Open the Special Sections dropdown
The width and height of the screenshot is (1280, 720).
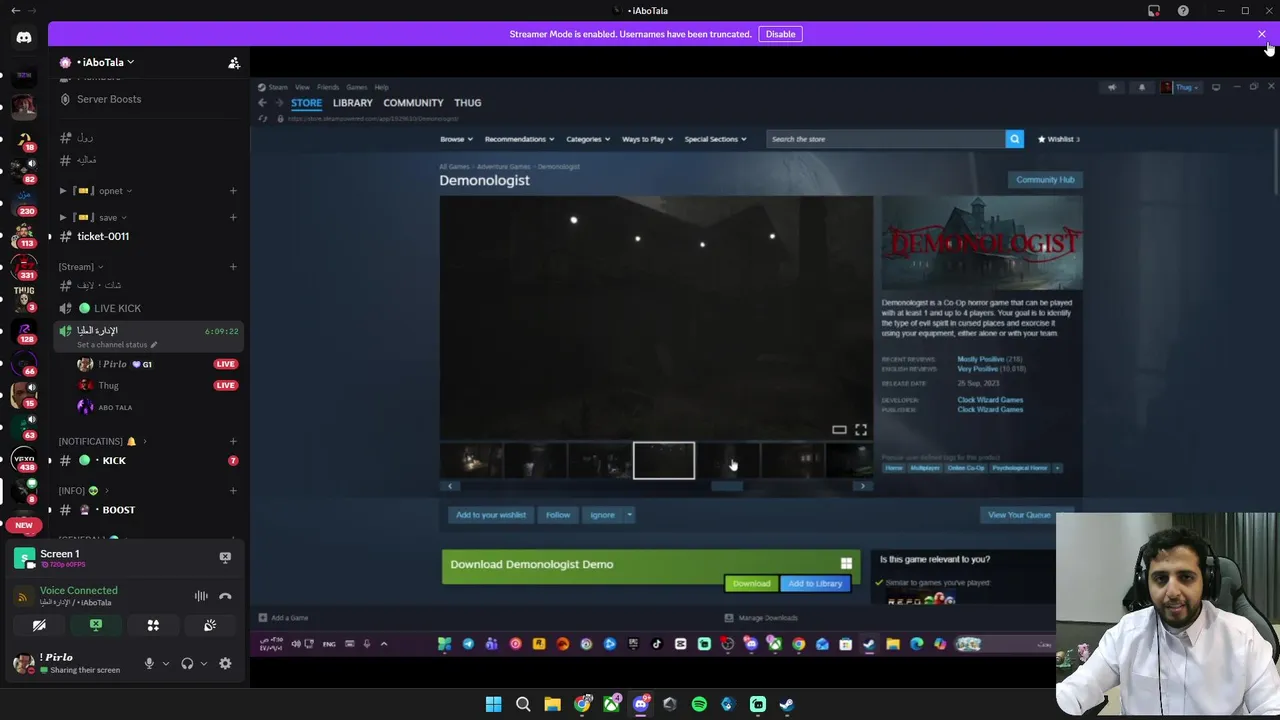(x=715, y=139)
